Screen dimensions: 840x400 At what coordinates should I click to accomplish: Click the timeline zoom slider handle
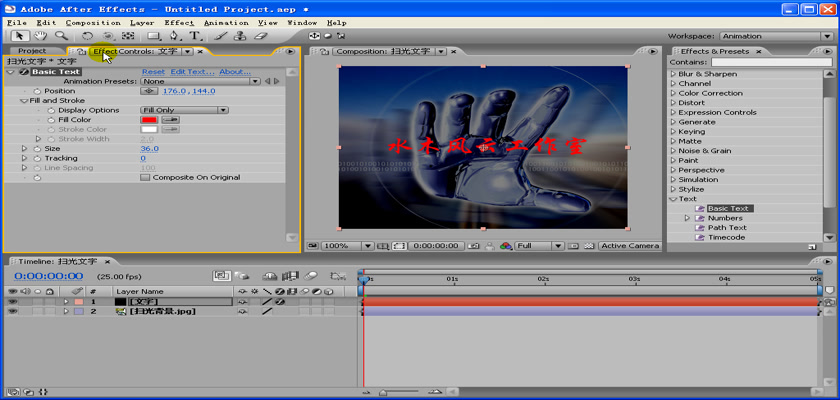point(384,393)
